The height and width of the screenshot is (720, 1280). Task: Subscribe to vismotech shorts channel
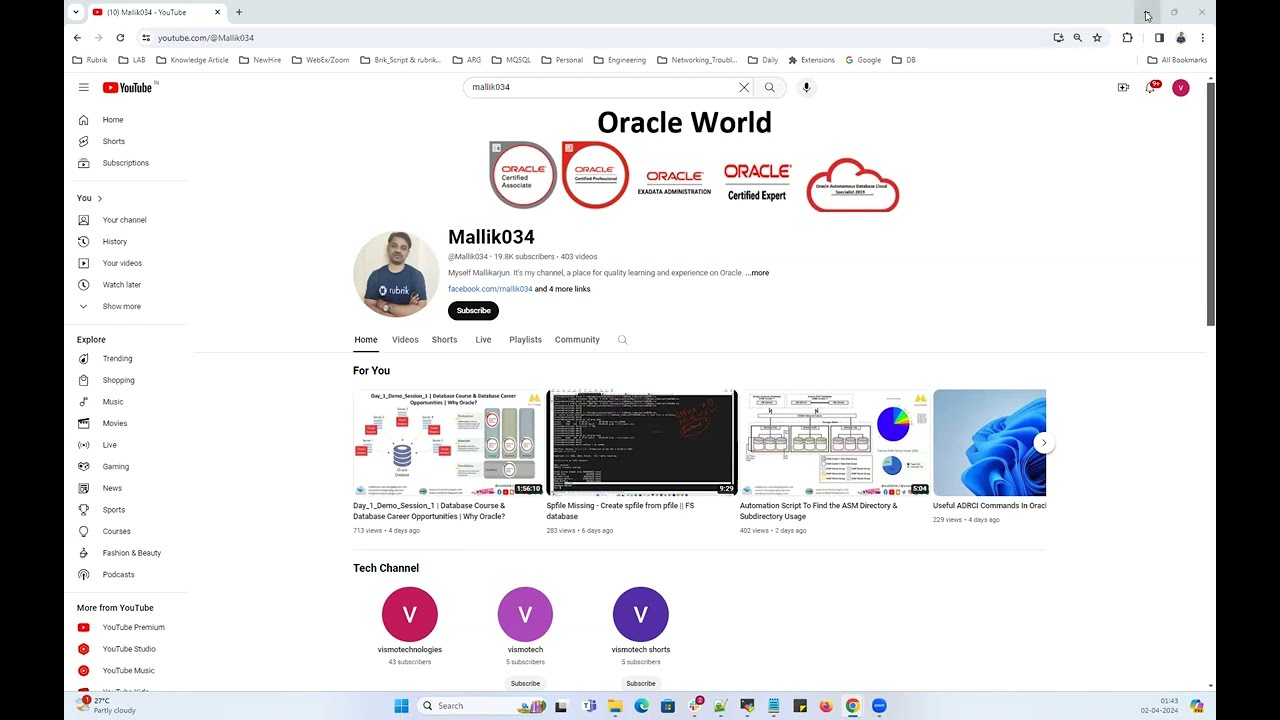[641, 684]
